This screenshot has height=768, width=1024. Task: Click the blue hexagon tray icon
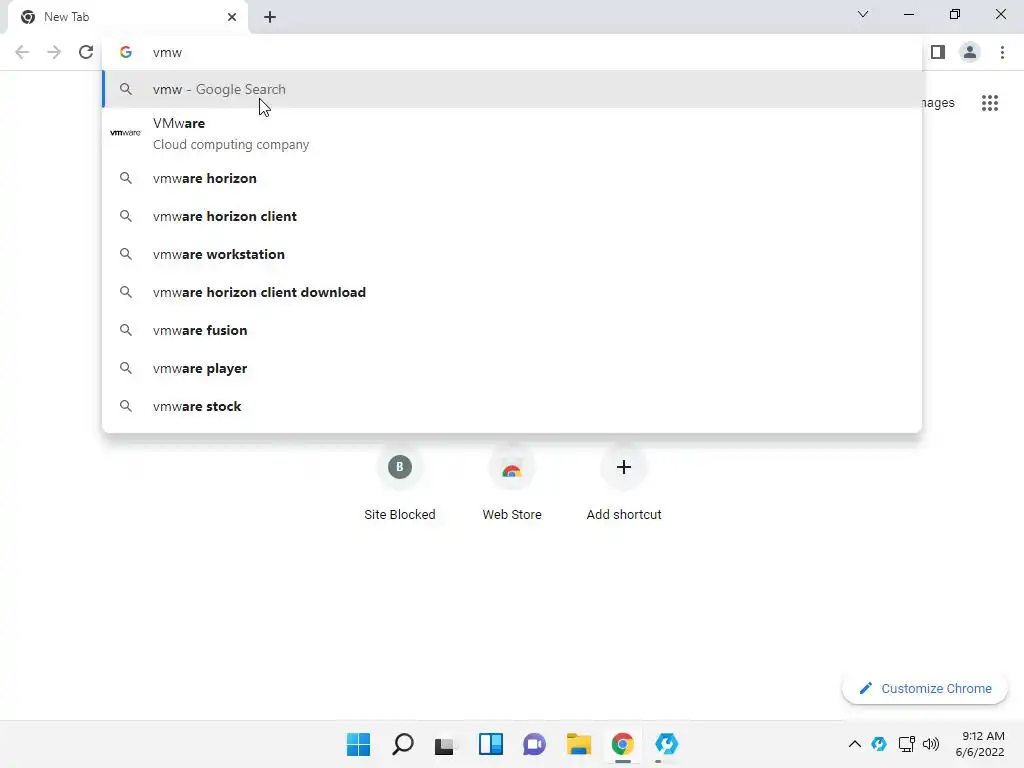[879, 744]
